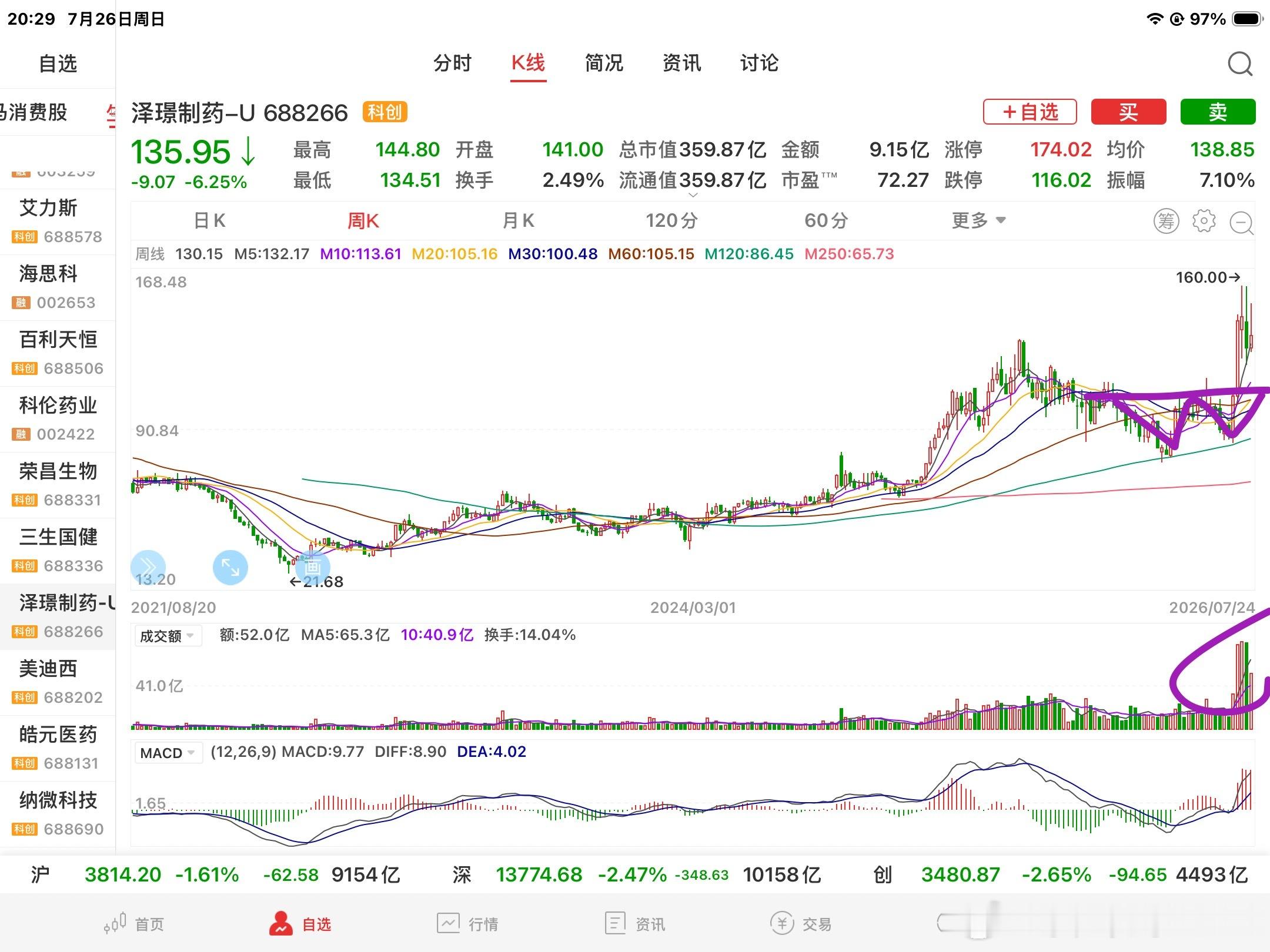Expand the 更多 period dropdown

(x=979, y=221)
